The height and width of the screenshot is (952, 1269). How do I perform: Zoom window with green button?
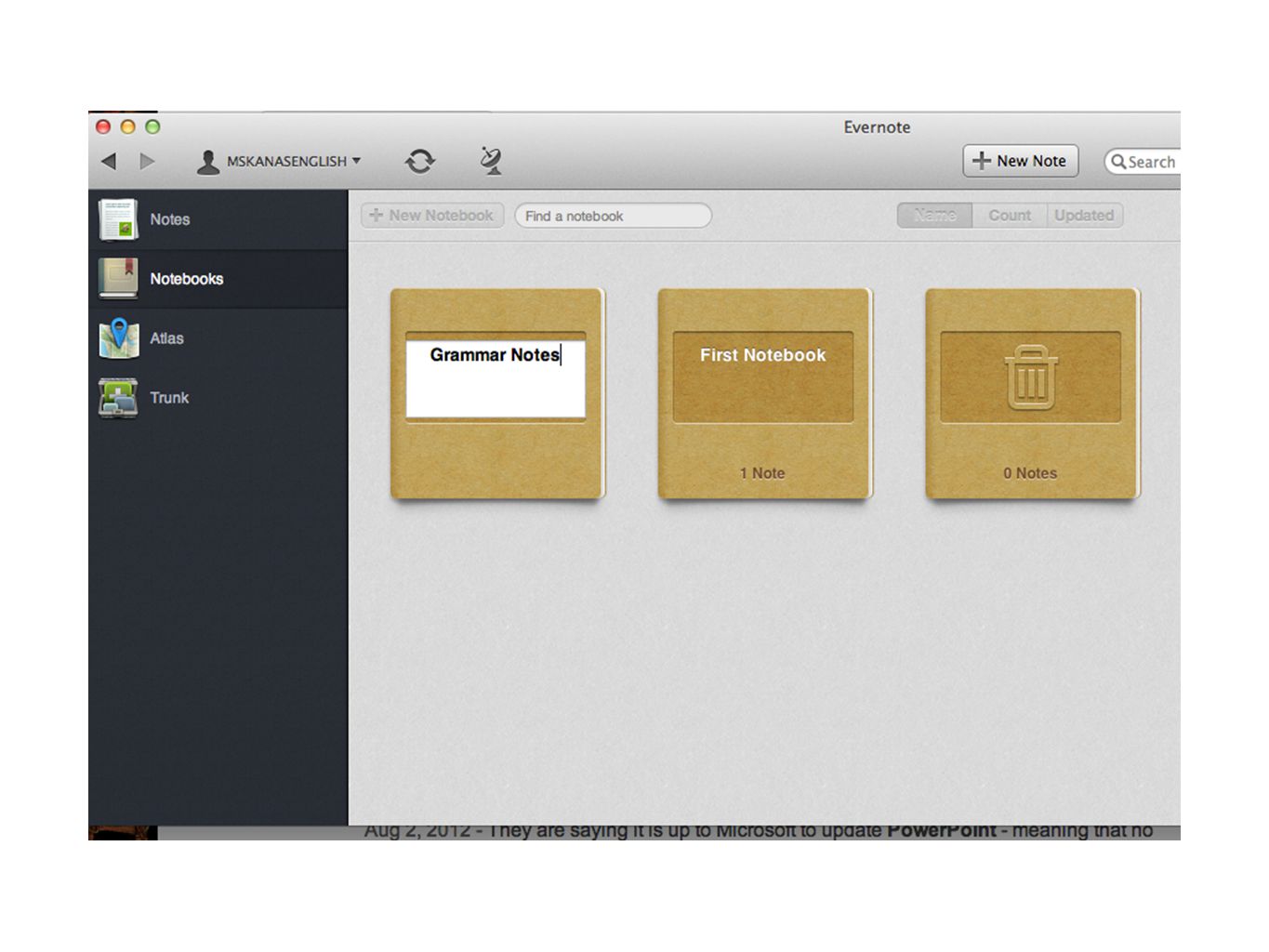[152, 127]
